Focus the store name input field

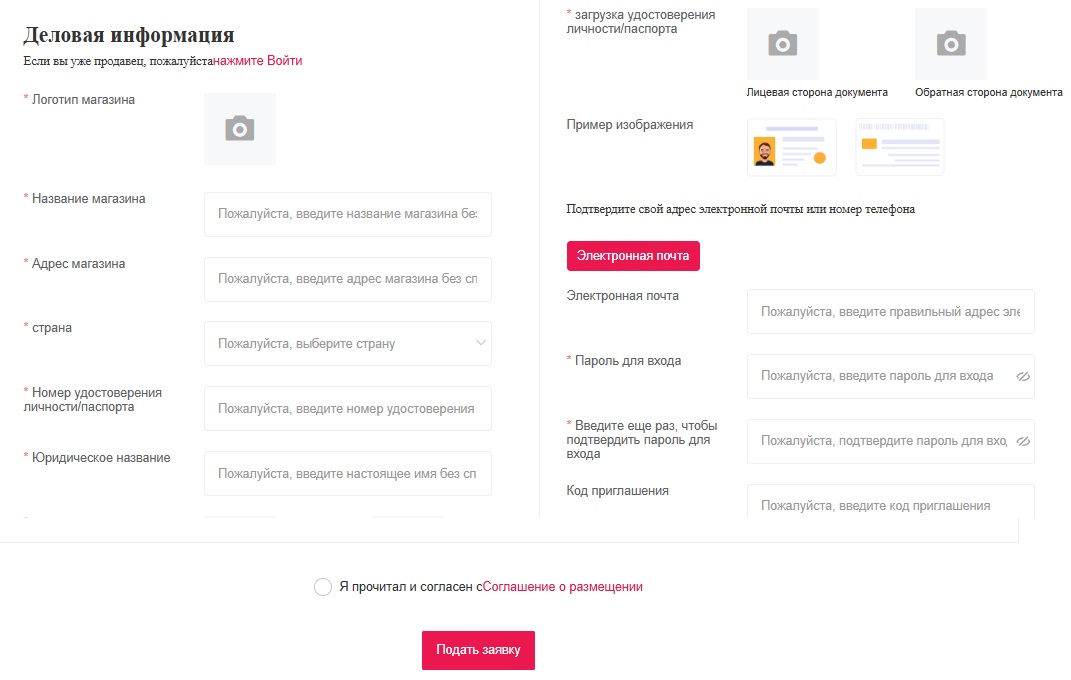(x=347, y=214)
